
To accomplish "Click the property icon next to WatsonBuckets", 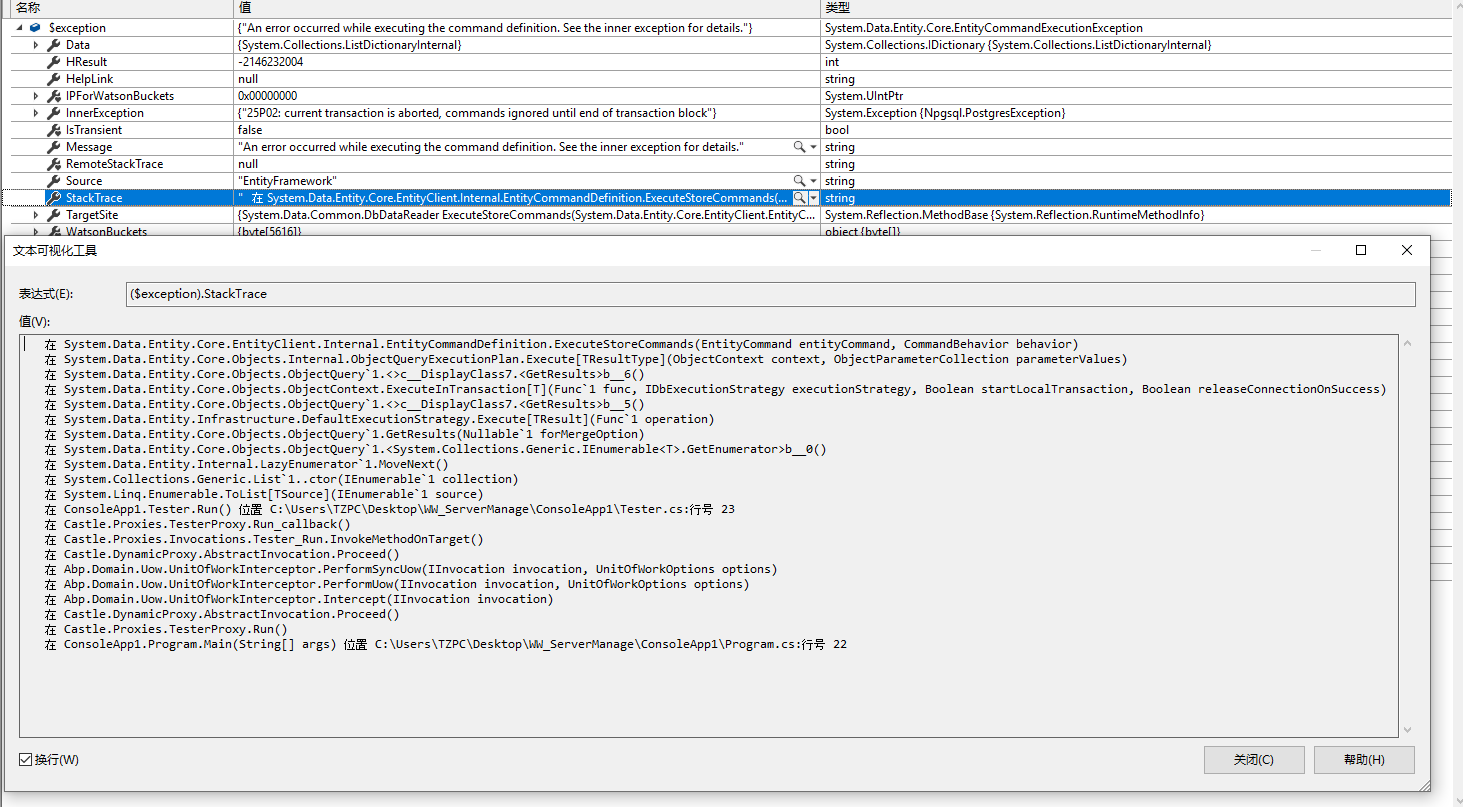I will pyautogui.click(x=53, y=231).
